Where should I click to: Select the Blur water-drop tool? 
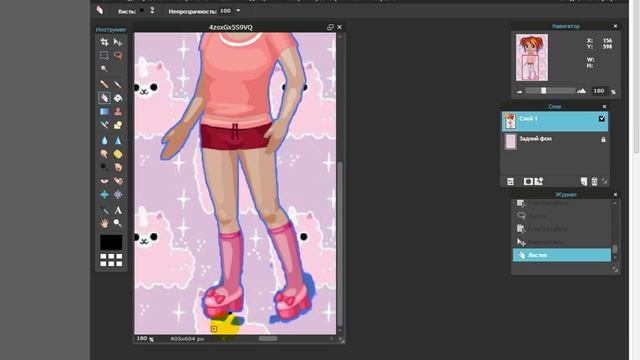(x=104, y=140)
